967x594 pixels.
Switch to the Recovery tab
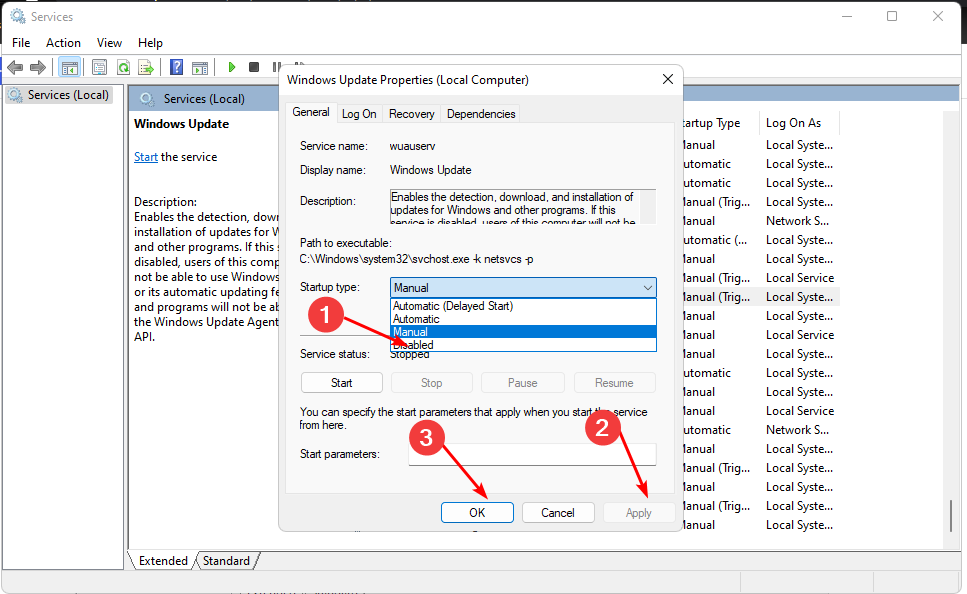tap(411, 114)
